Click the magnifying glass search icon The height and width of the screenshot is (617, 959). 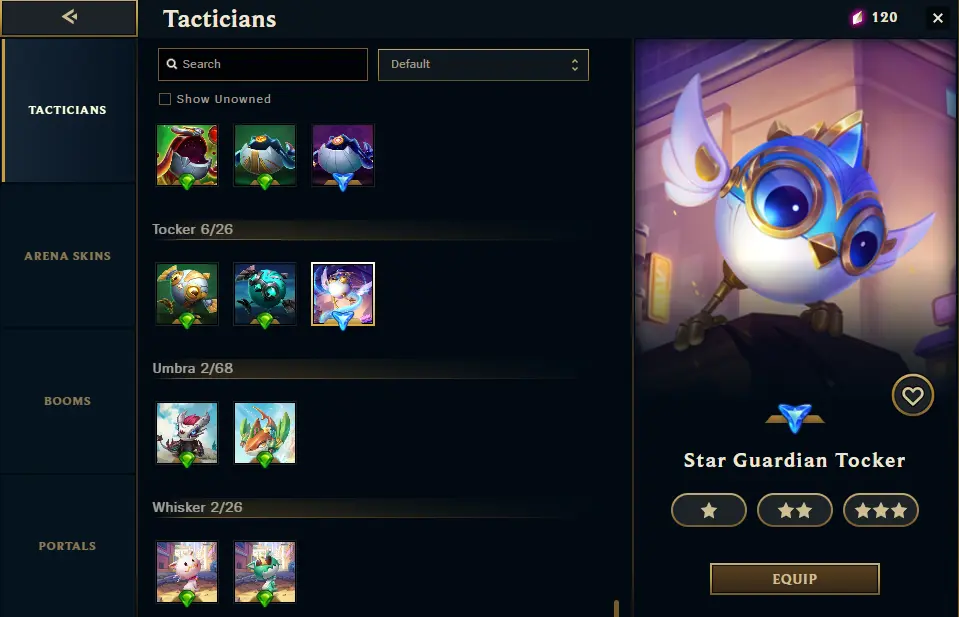pyautogui.click(x=172, y=64)
